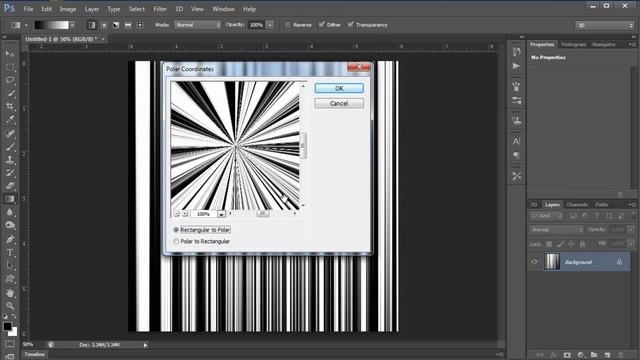Select the Spot Healing Brush tool
This screenshot has height=360, width=640.
coord(10,133)
